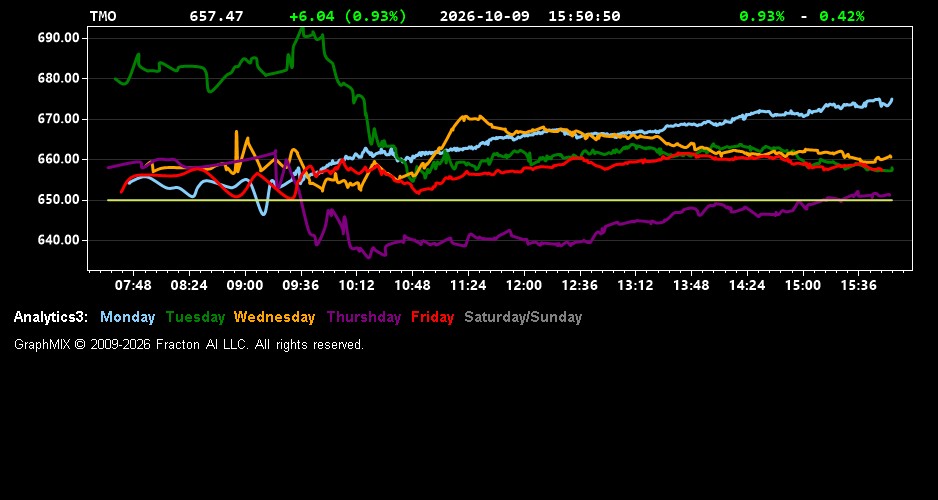The height and width of the screenshot is (500, 938).
Task: Click the 10:12 time axis label
Action: 357,285
